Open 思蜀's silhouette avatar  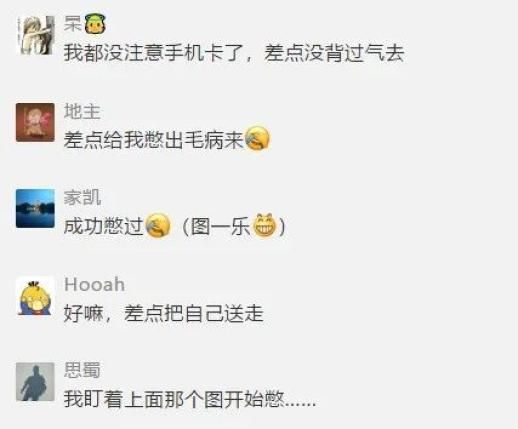pos(35,382)
